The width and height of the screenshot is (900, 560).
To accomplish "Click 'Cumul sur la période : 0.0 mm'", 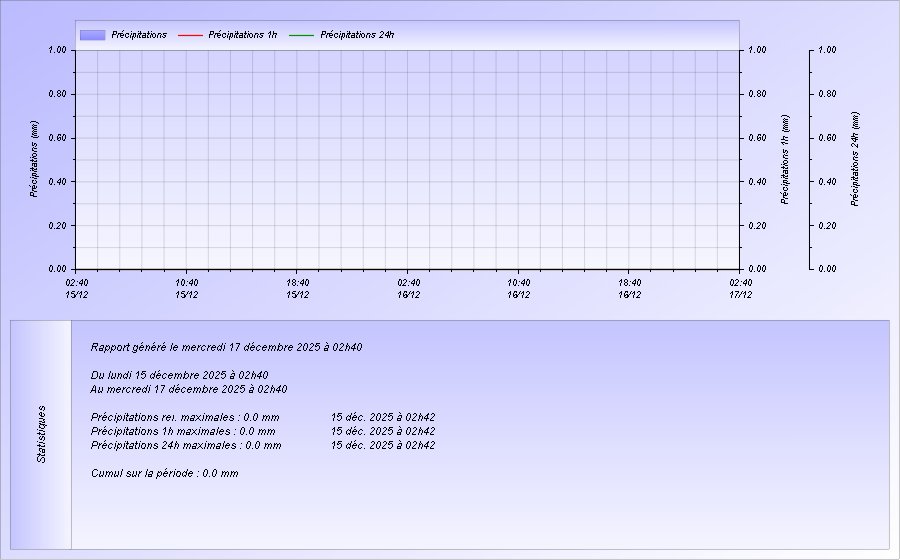I will pyautogui.click(x=164, y=473).
